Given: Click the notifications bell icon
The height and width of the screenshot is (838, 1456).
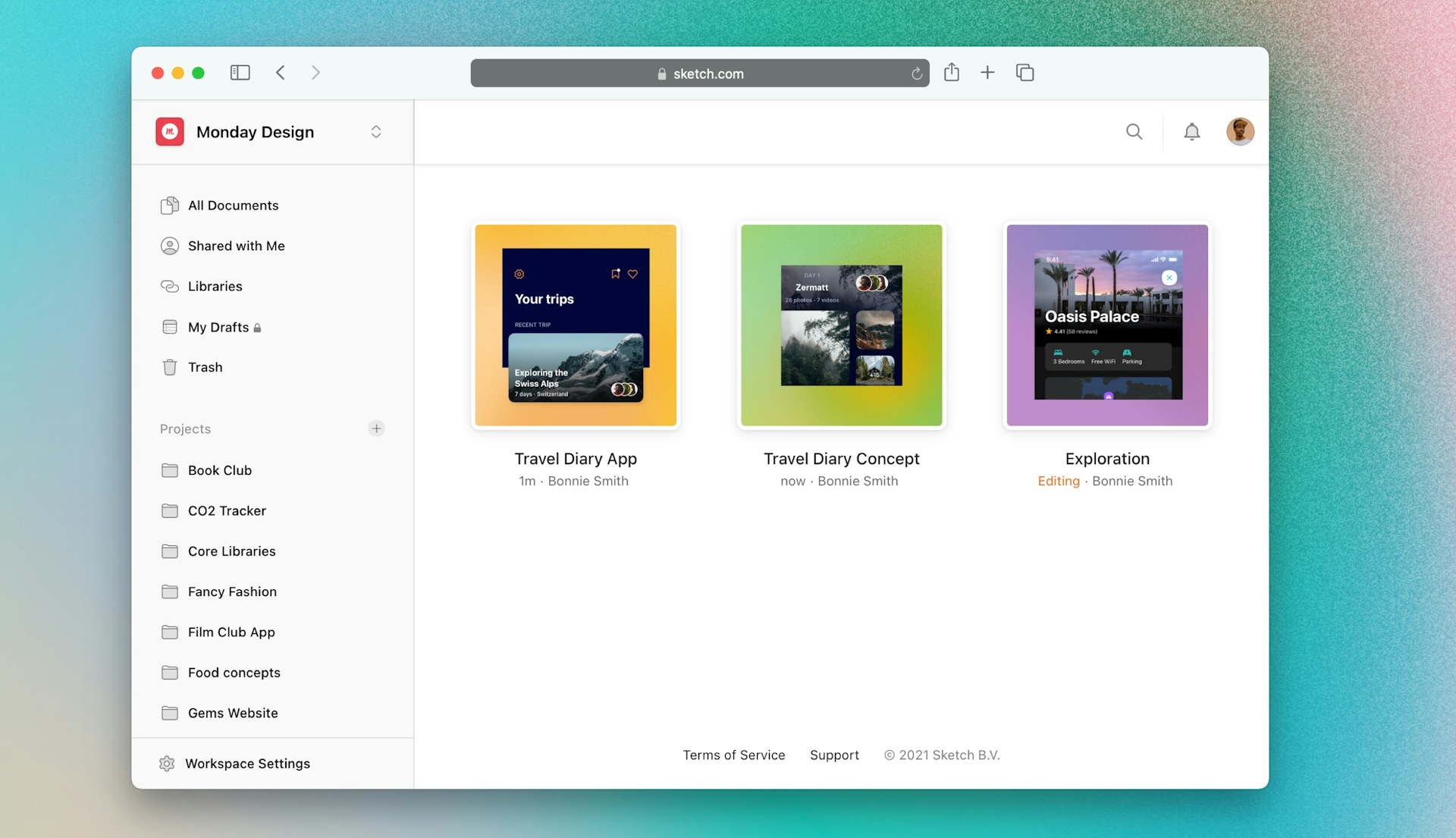Looking at the screenshot, I should 1192,131.
